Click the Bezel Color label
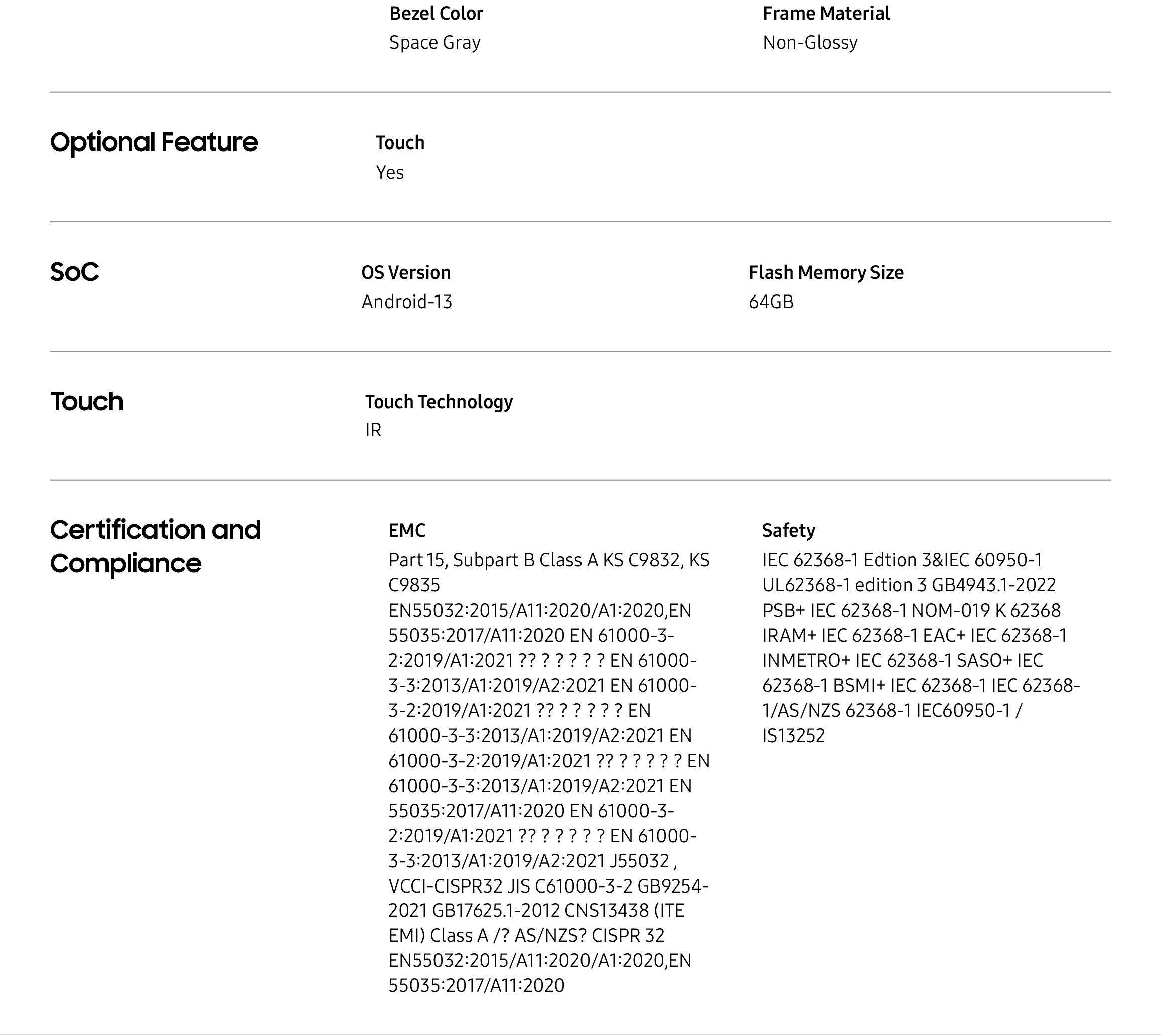1161x1036 pixels. pos(436,13)
